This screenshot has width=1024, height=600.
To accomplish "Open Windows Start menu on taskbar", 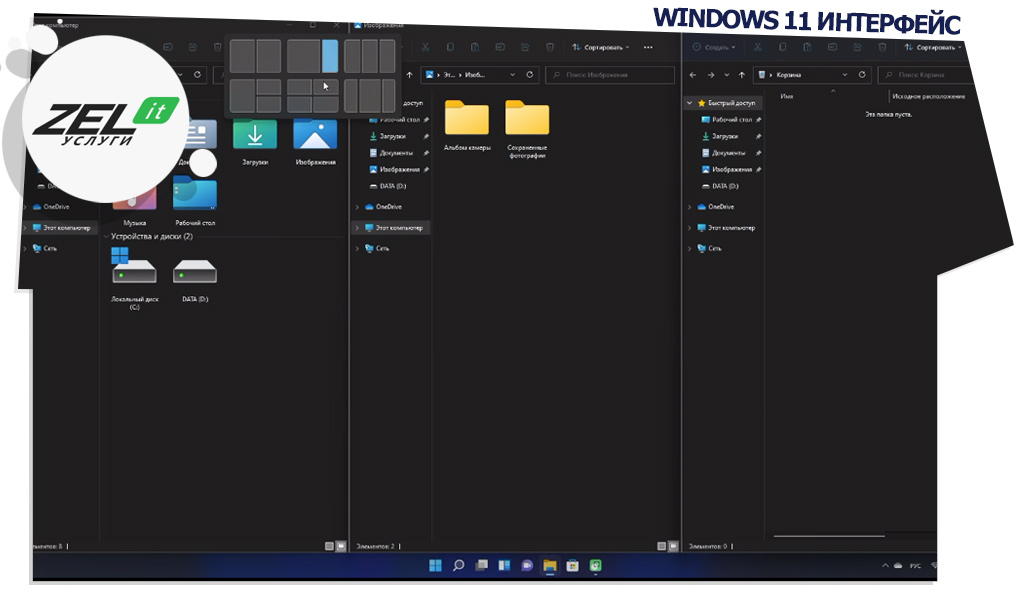I will pos(436,565).
